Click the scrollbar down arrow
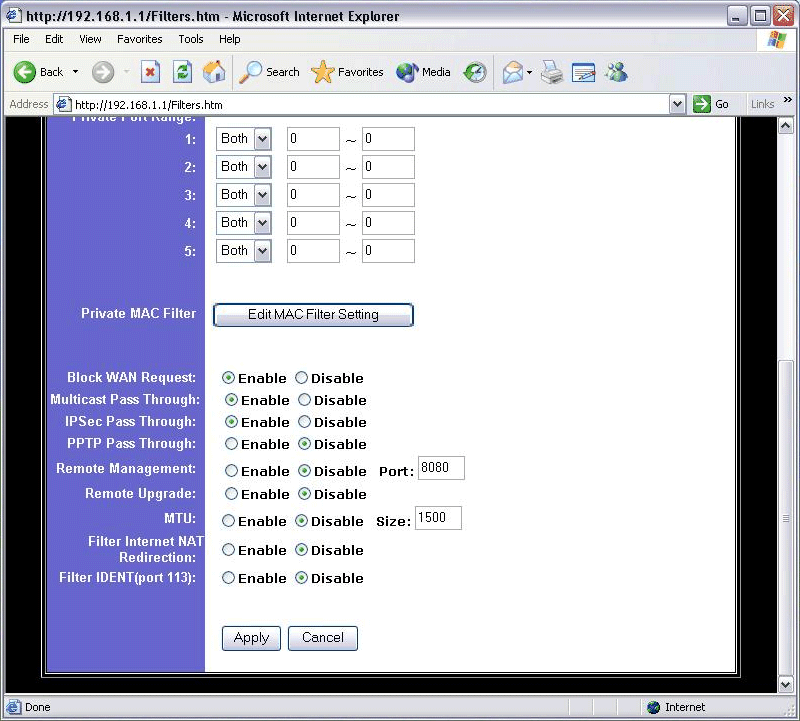The image size is (800, 721). [786, 684]
